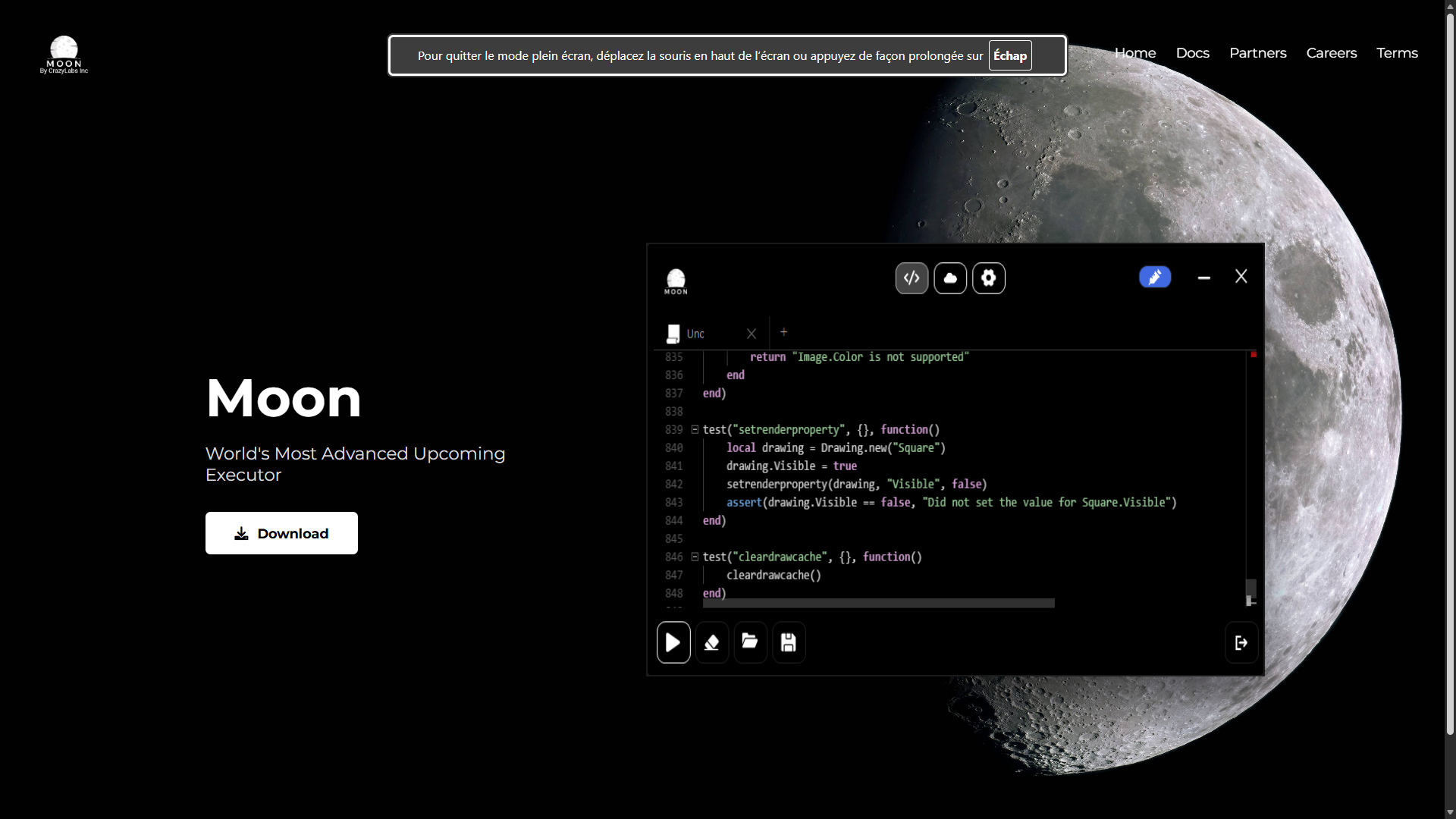The height and width of the screenshot is (819, 1456).
Task: Open the Docs navigation link
Action: (1192, 53)
